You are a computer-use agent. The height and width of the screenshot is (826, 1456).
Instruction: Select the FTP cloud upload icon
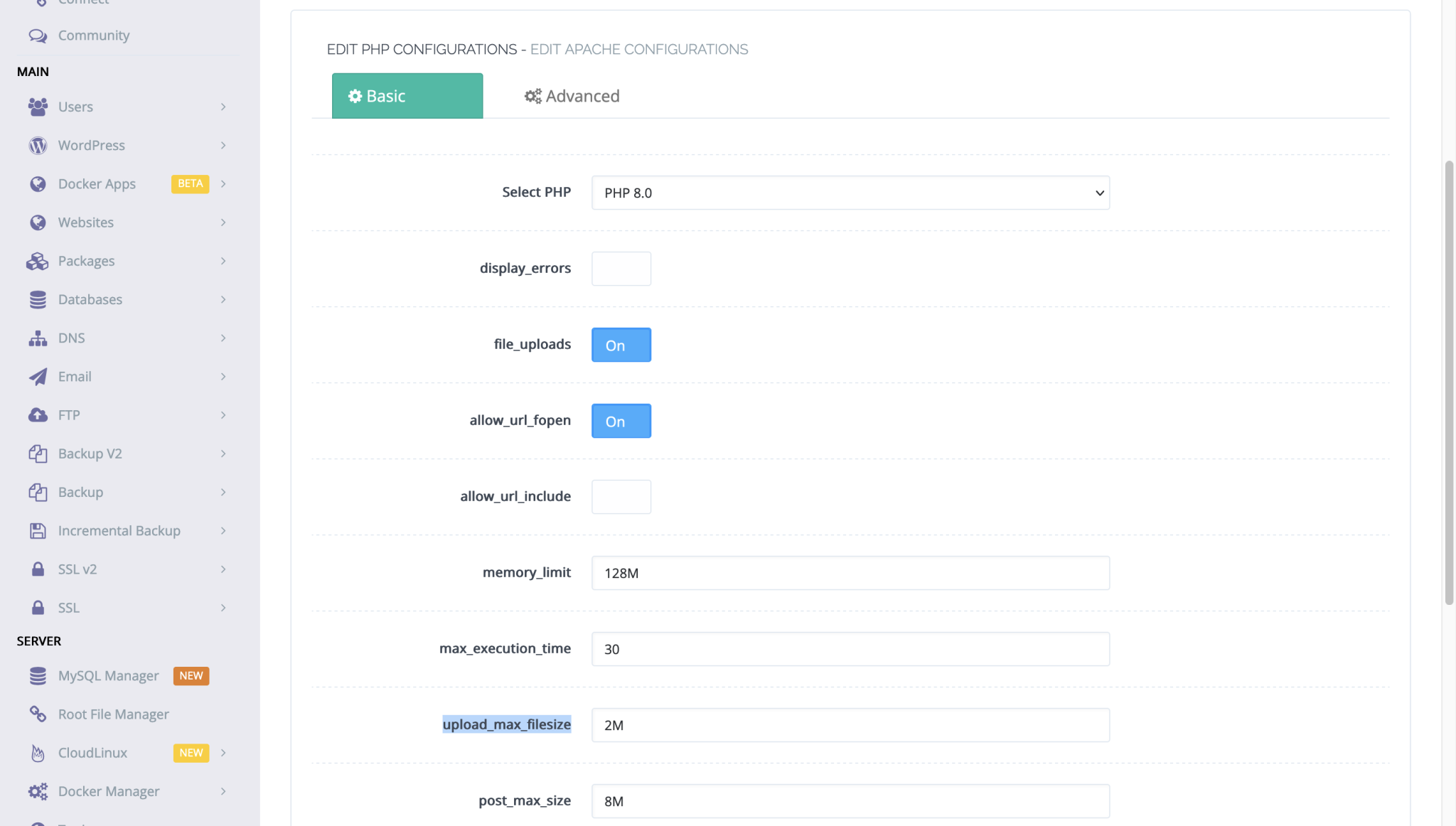[x=38, y=414]
